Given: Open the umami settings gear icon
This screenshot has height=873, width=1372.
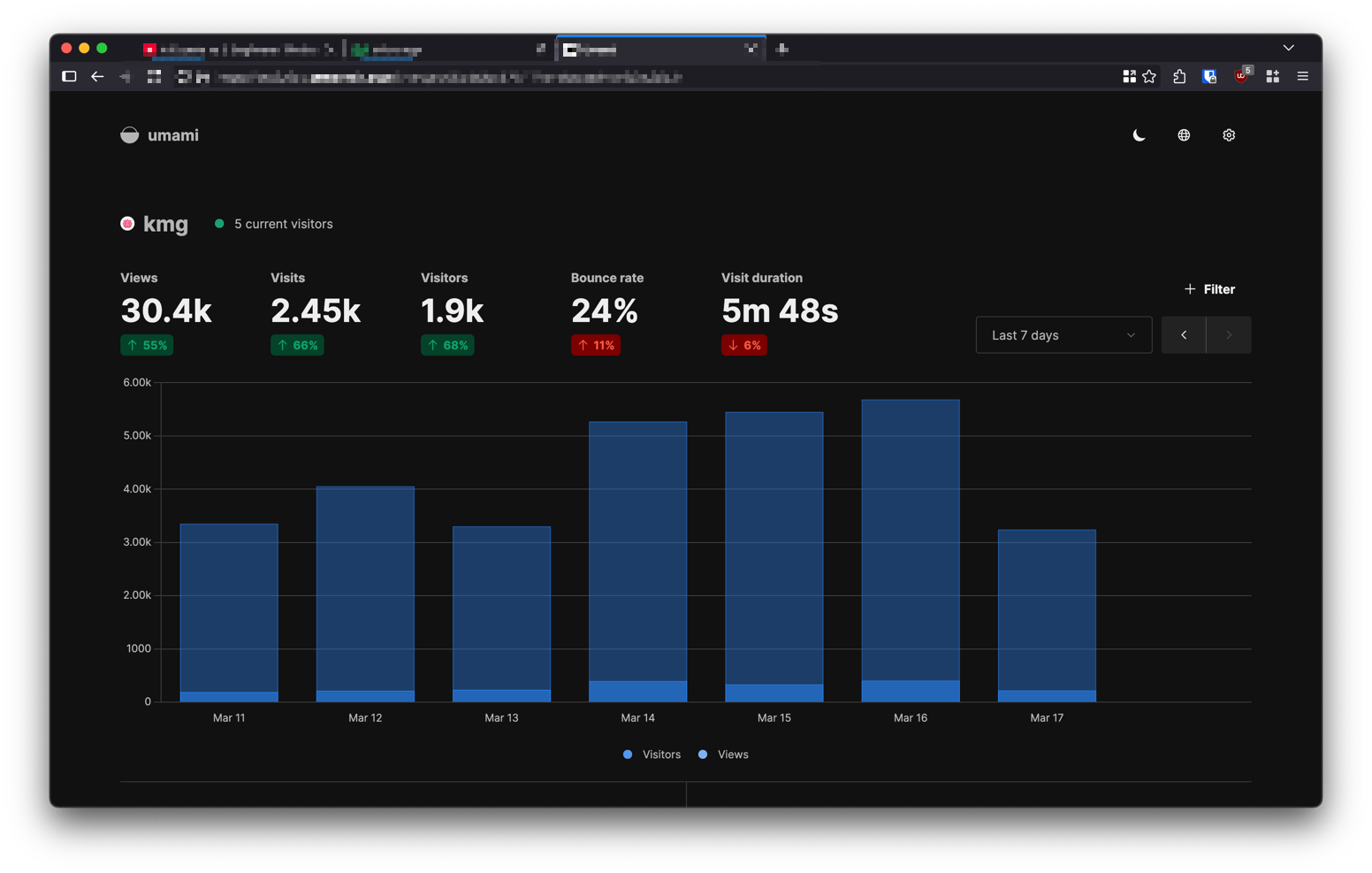Looking at the screenshot, I should click(x=1229, y=134).
